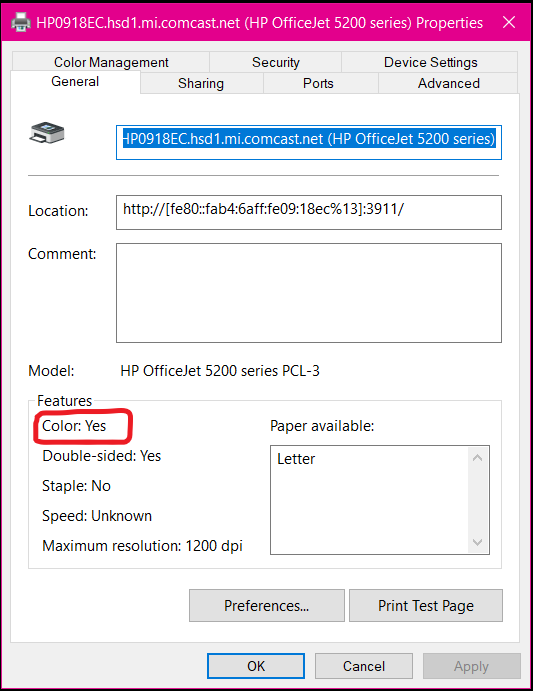Open the Security tab

(276, 62)
